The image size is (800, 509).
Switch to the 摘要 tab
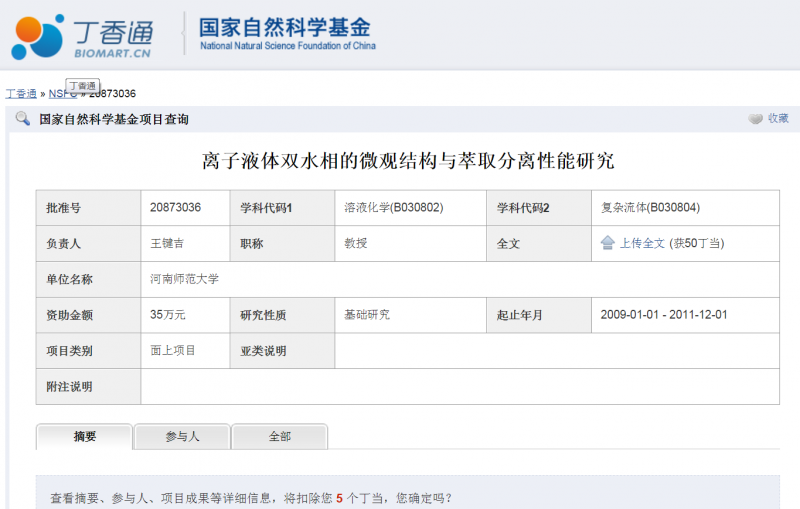[x=85, y=437]
